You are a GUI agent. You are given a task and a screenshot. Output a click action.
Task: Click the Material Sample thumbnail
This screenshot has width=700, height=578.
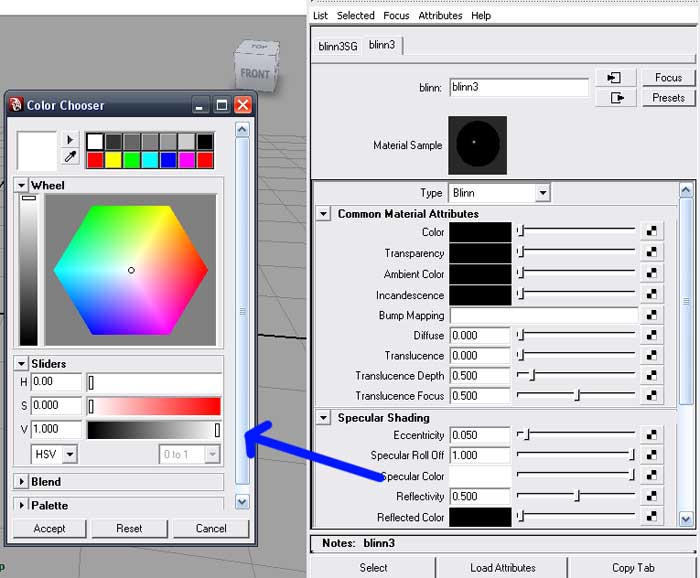click(477, 145)
